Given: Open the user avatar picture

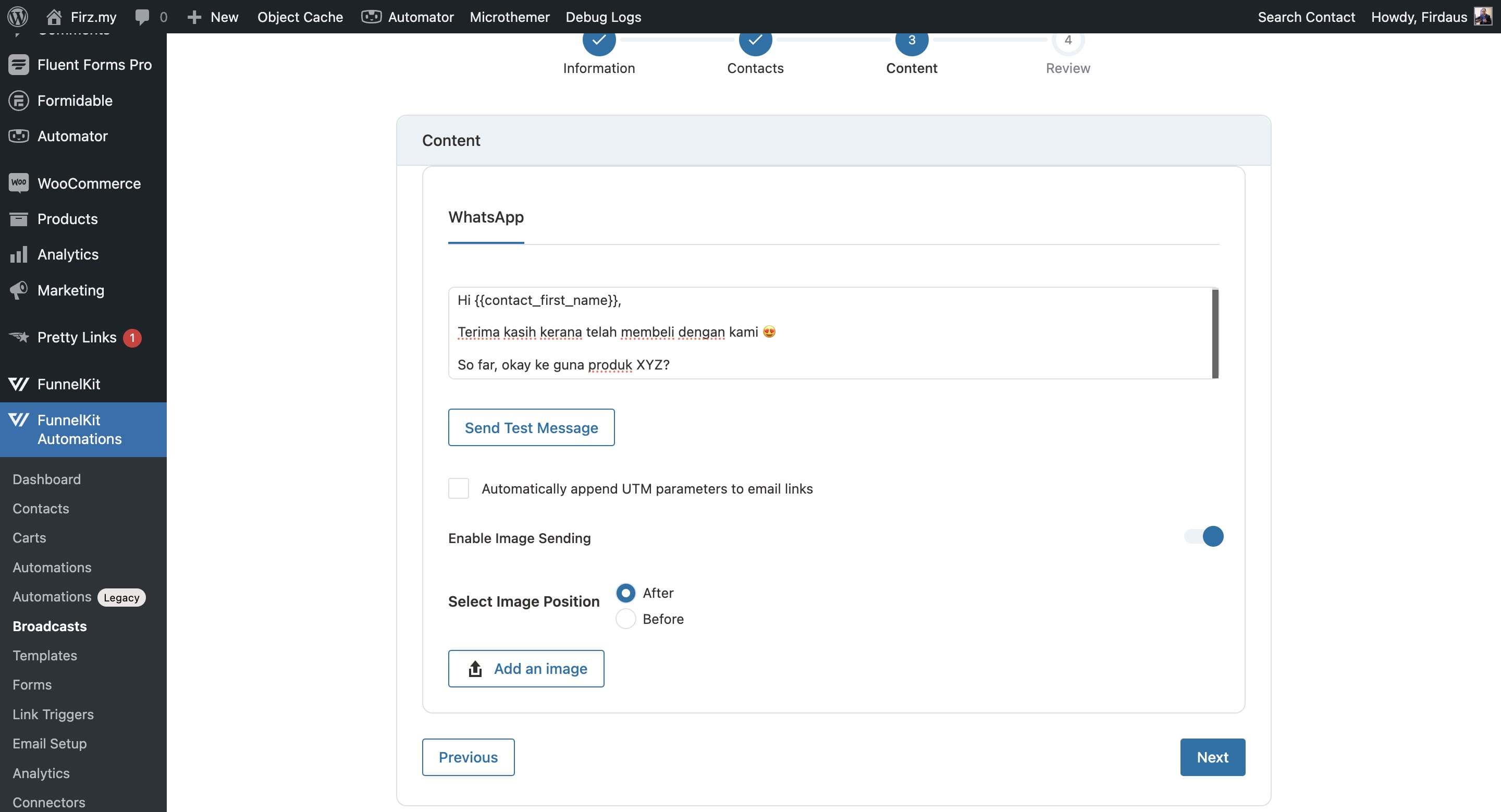Looking at the screenshot, I should [x=1482, y=16].
